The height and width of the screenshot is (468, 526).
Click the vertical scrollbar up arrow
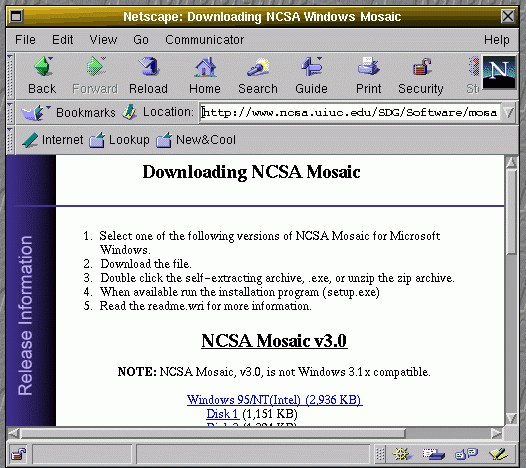(511, 163)
